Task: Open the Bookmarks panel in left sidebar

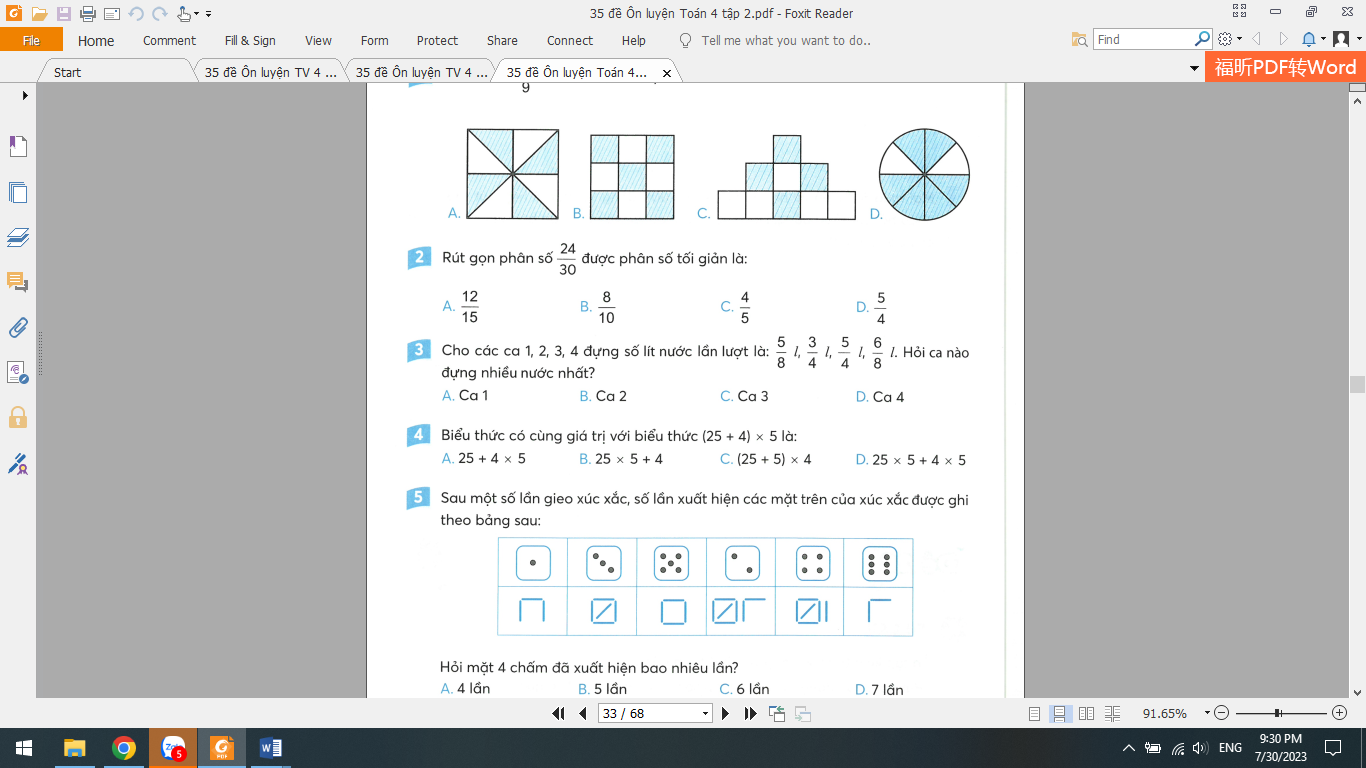Action: 18,147
